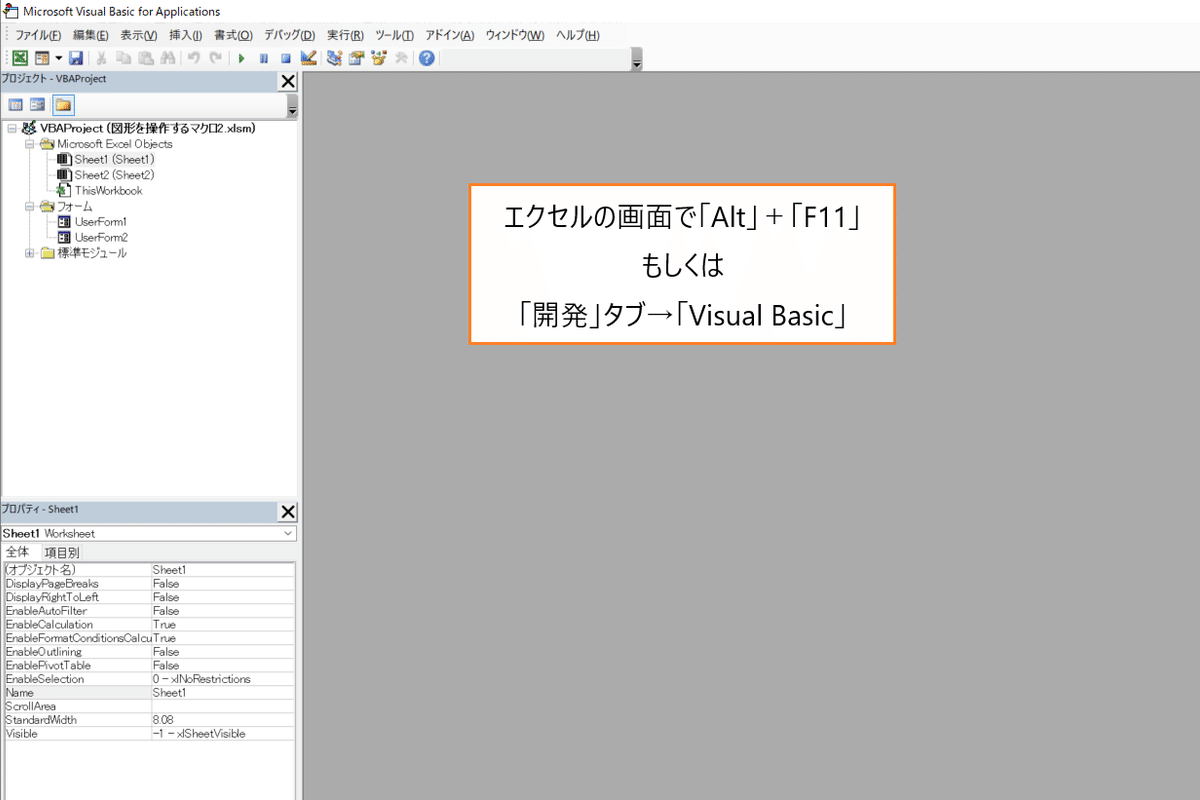Open the 表示(V) menu

pos(139,35)
